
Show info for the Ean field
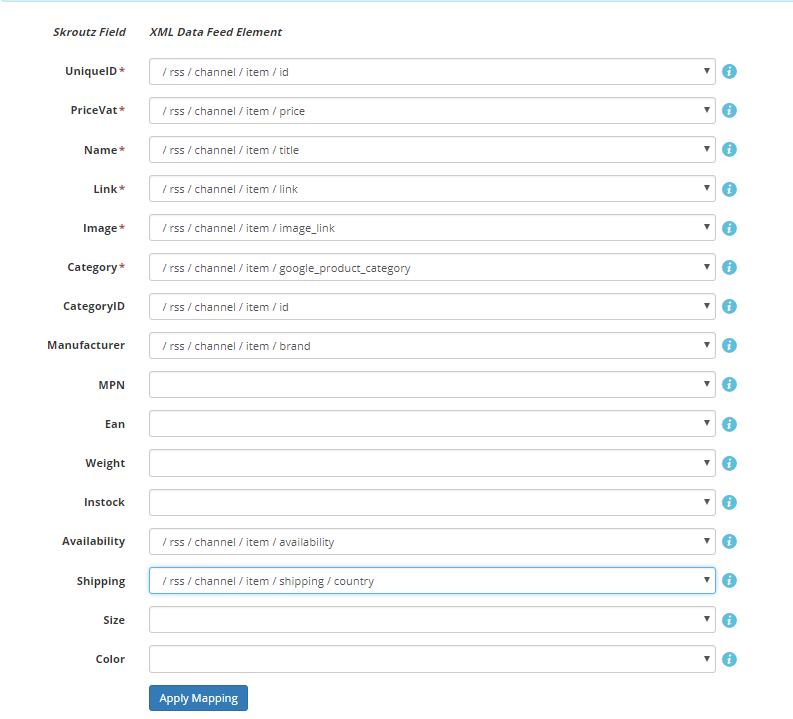729,424
